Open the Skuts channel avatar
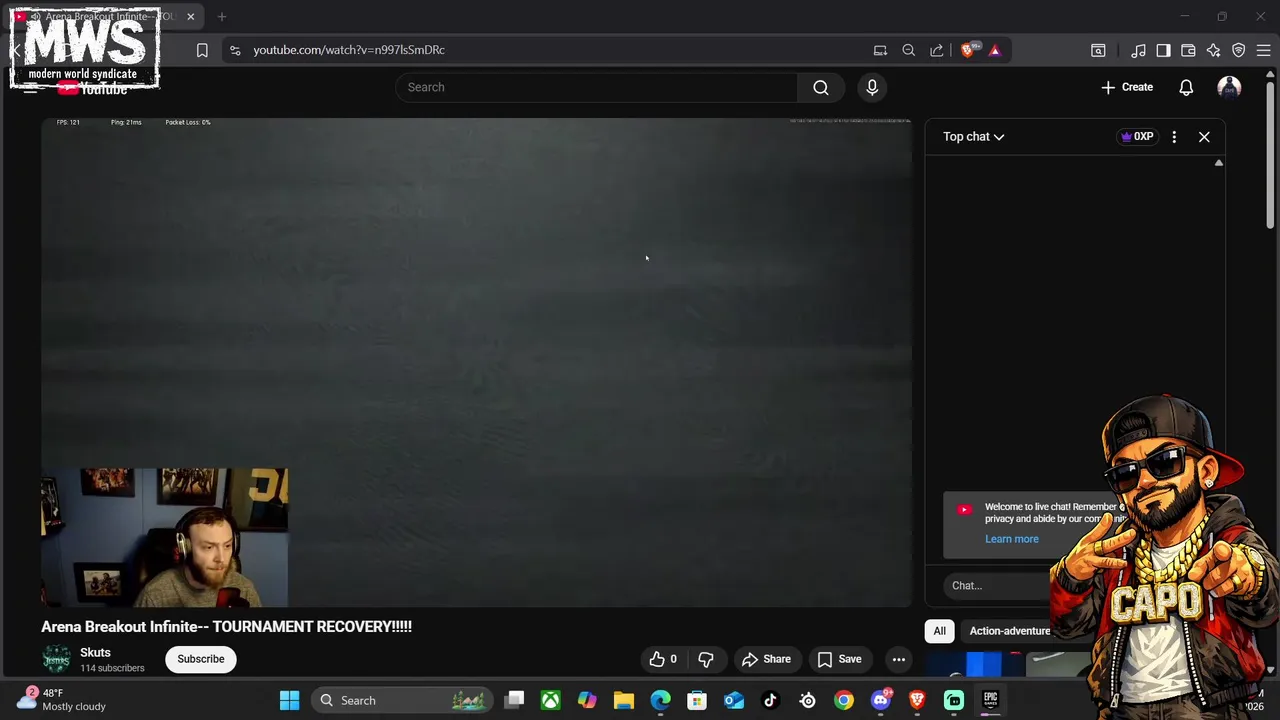 pyautogui.click(x=57, y=659)
